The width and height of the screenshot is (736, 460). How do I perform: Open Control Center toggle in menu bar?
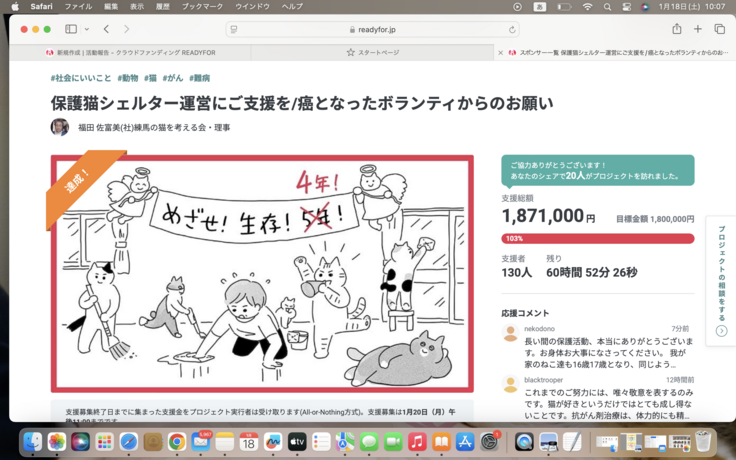pos(626,6)
